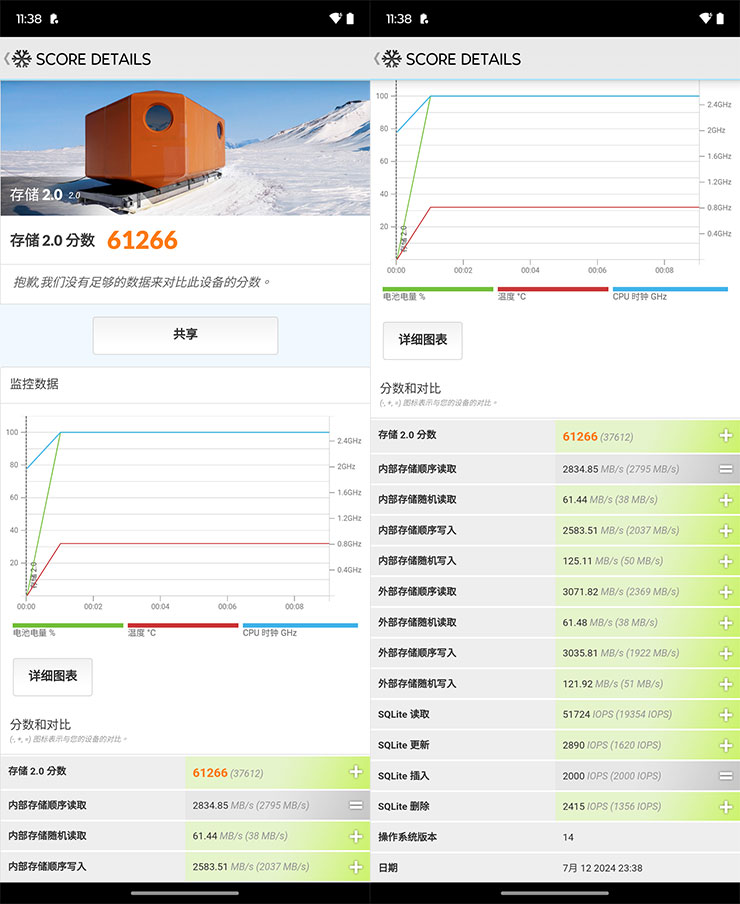Tap red 温度 °C legend bar, right screen
Screen dimensions: 740x904
[553, 289]
